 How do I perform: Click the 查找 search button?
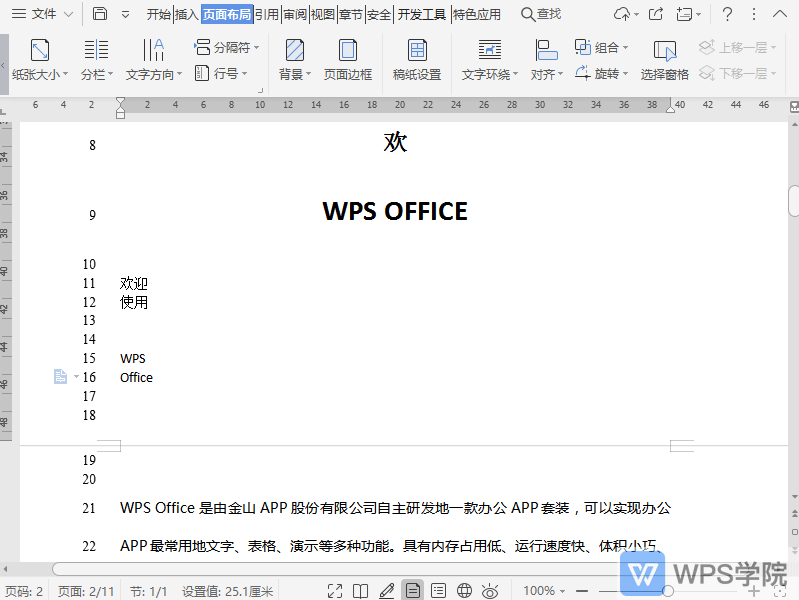coord(541,14)
